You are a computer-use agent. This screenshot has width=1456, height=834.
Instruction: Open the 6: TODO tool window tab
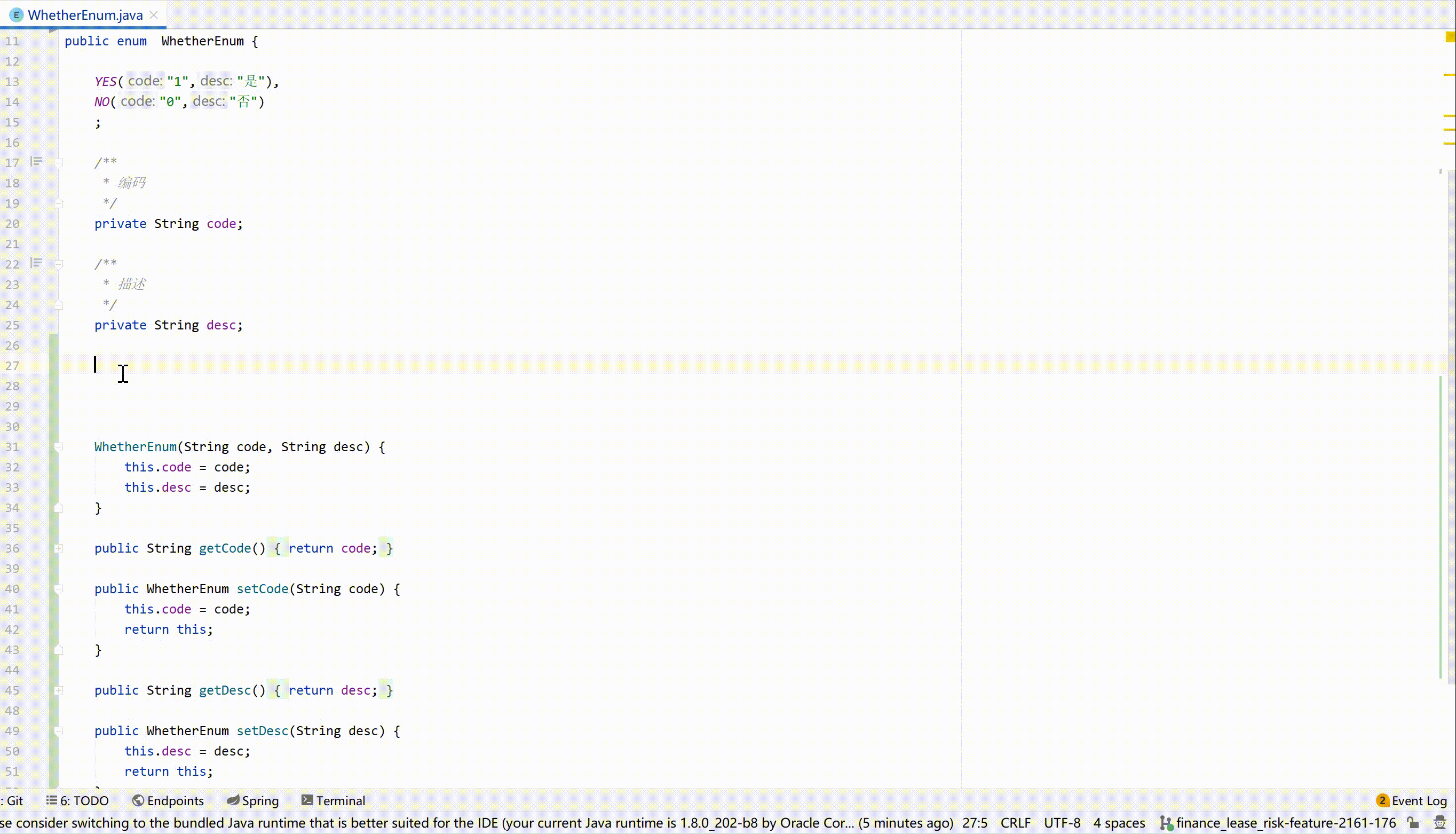click(x=78, y=800)
